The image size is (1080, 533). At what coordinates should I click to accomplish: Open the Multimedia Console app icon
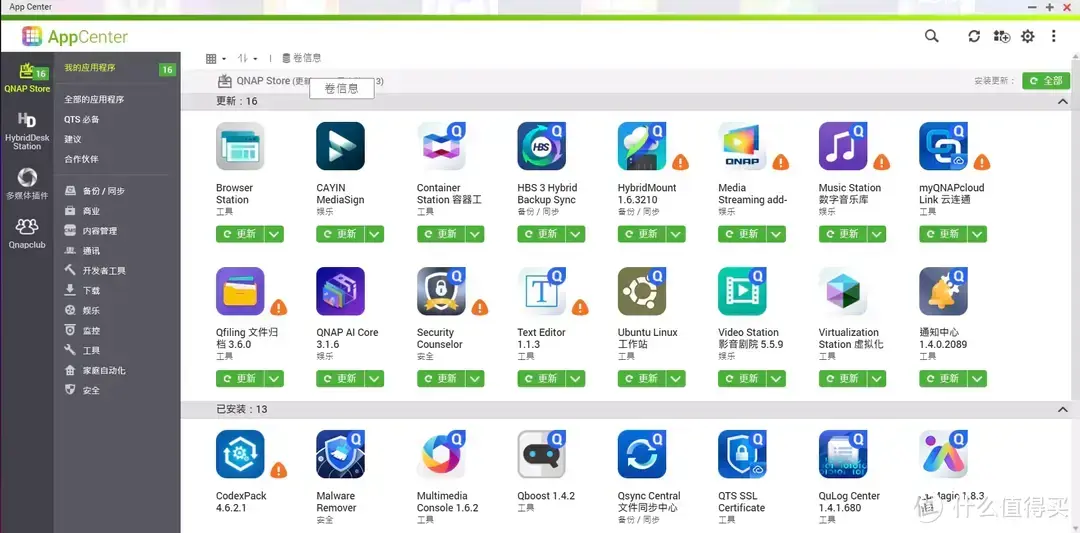[x=442, y=454]
